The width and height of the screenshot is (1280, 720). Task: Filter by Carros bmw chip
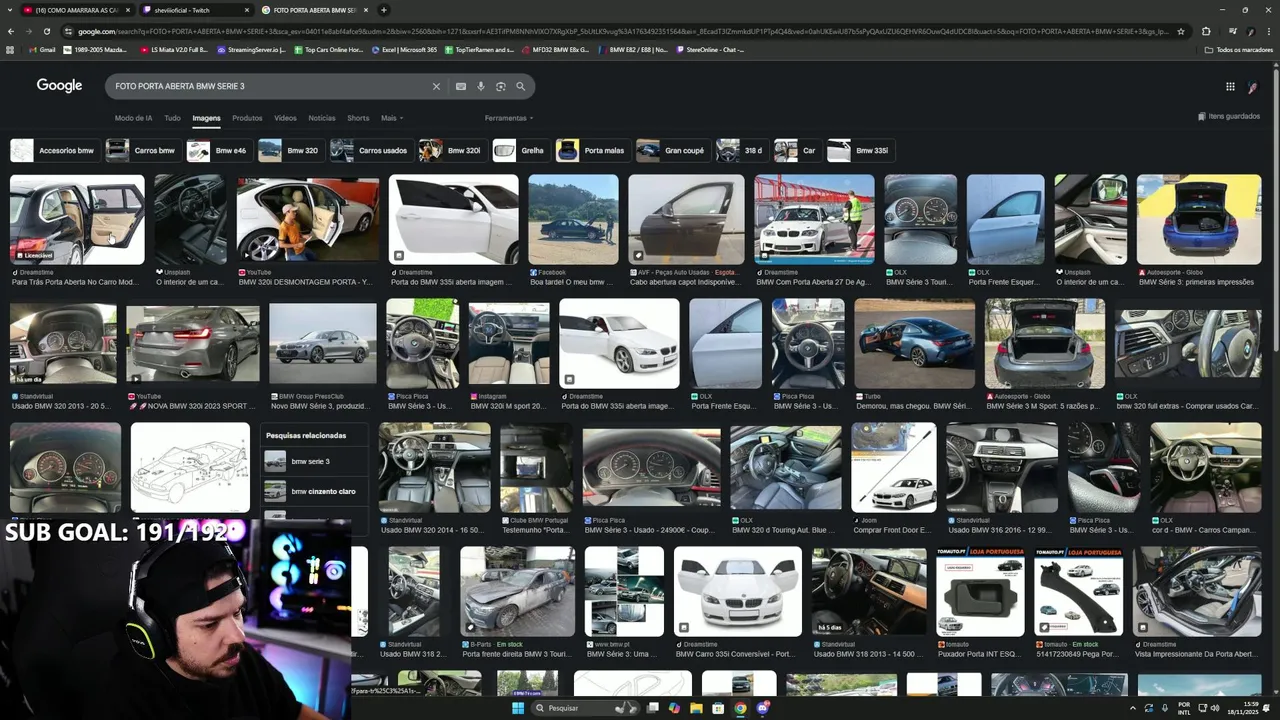143,151
